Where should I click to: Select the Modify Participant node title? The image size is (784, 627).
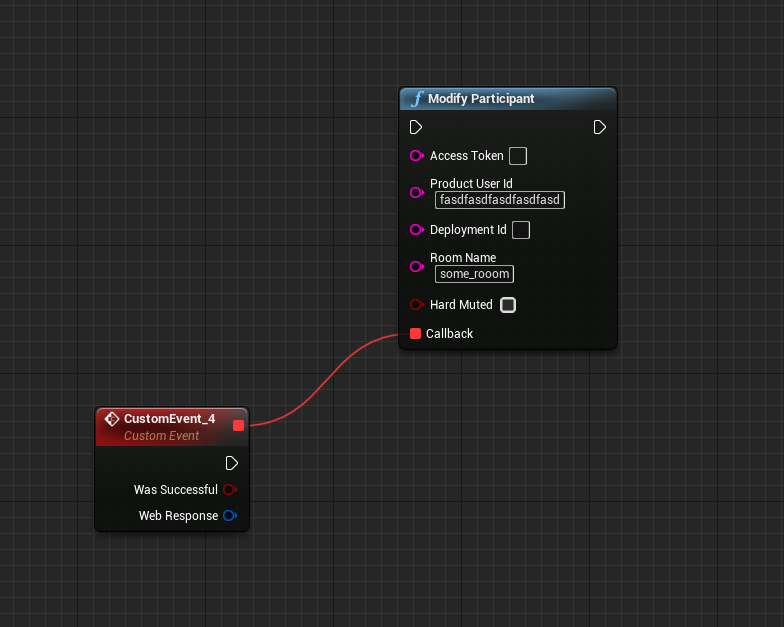point(481,99)
